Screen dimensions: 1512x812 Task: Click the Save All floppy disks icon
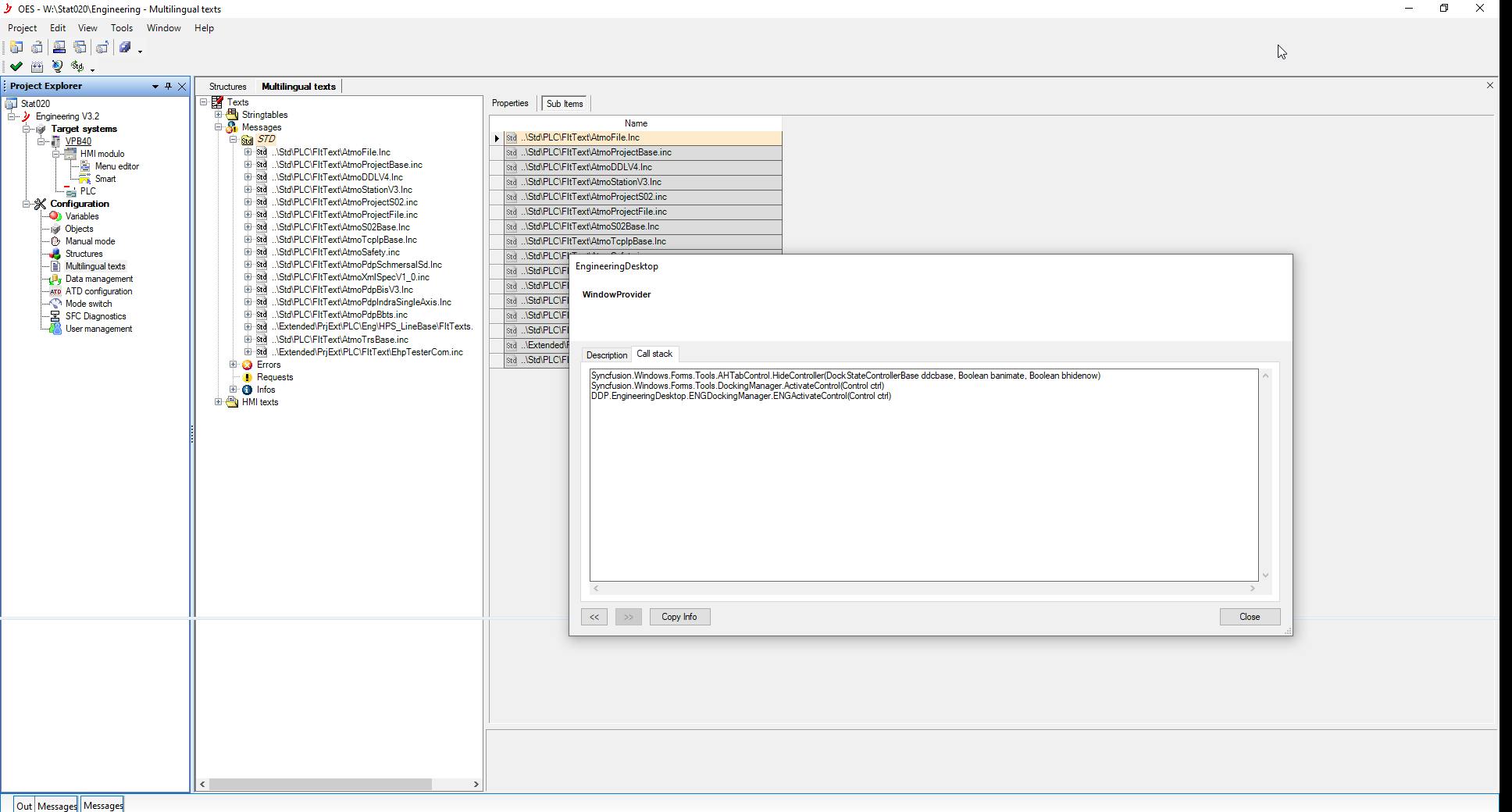pos(125,48)
